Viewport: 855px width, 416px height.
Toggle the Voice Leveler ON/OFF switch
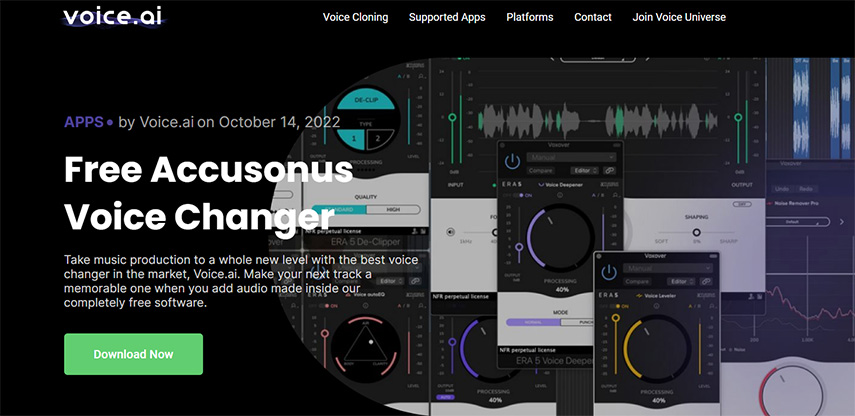coord(616,306)
